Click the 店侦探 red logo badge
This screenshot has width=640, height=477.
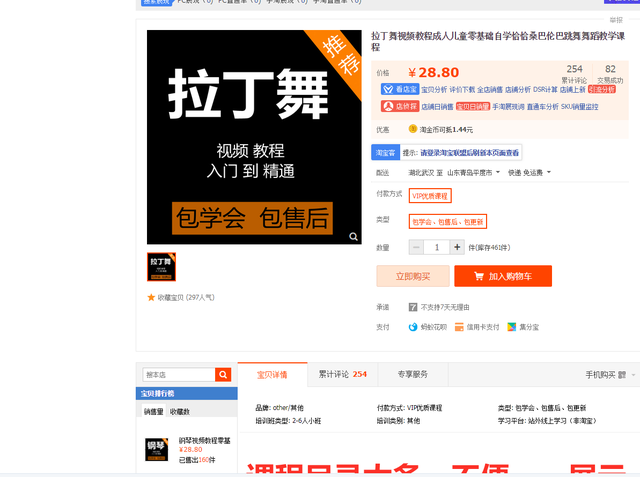pyautogui.click(x=400, y=106)
